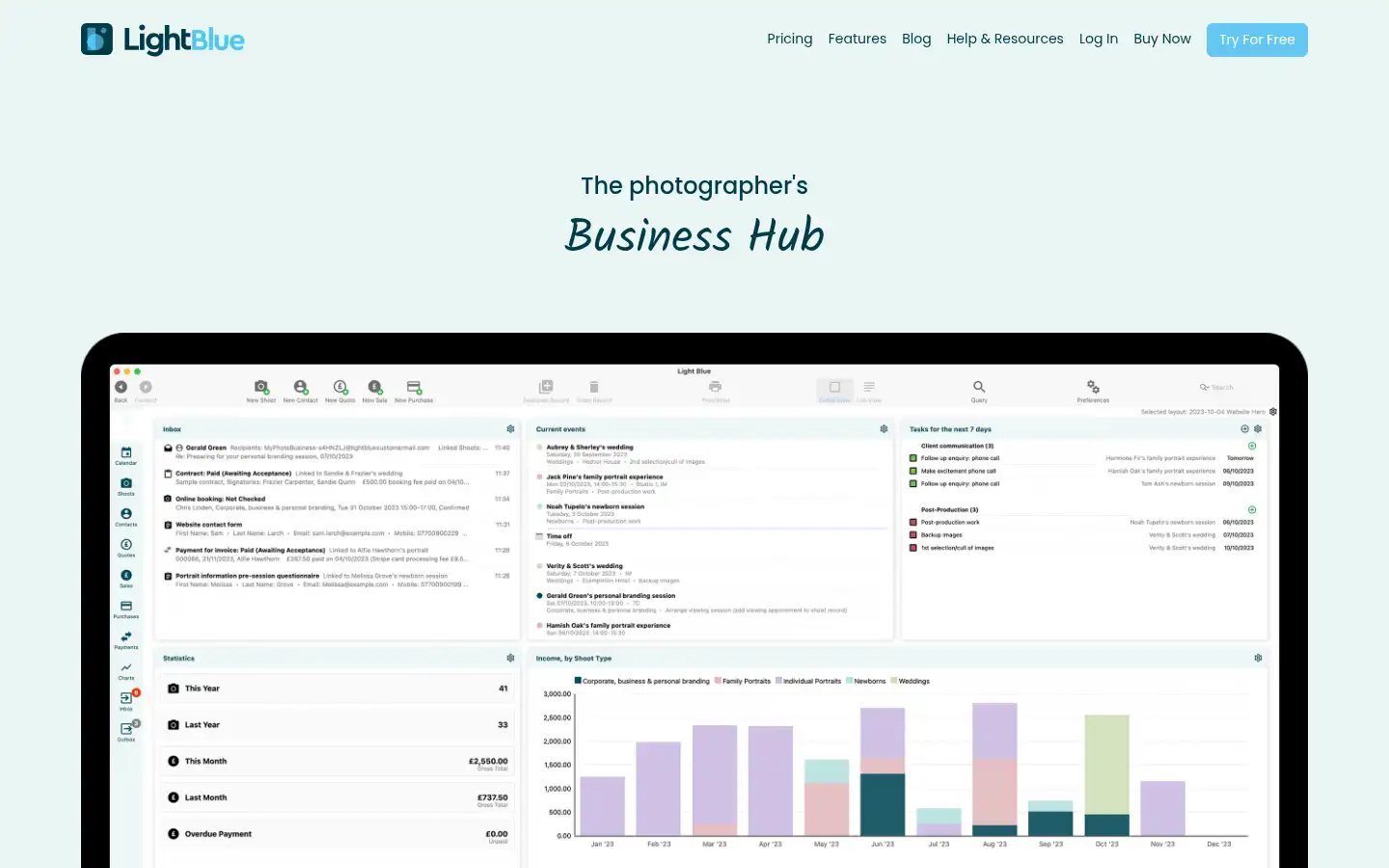Screen dimensions: 1389x868
Task: Click the Print printer icon
Action: tap(716, 387)
